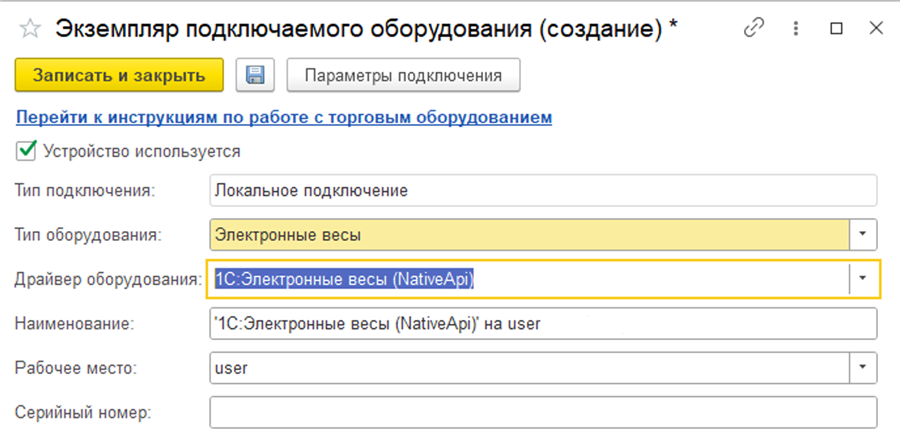The width and height of the screenshot is (900, 443).
Task: Close the equipment creation window
Action: (874, 29)
